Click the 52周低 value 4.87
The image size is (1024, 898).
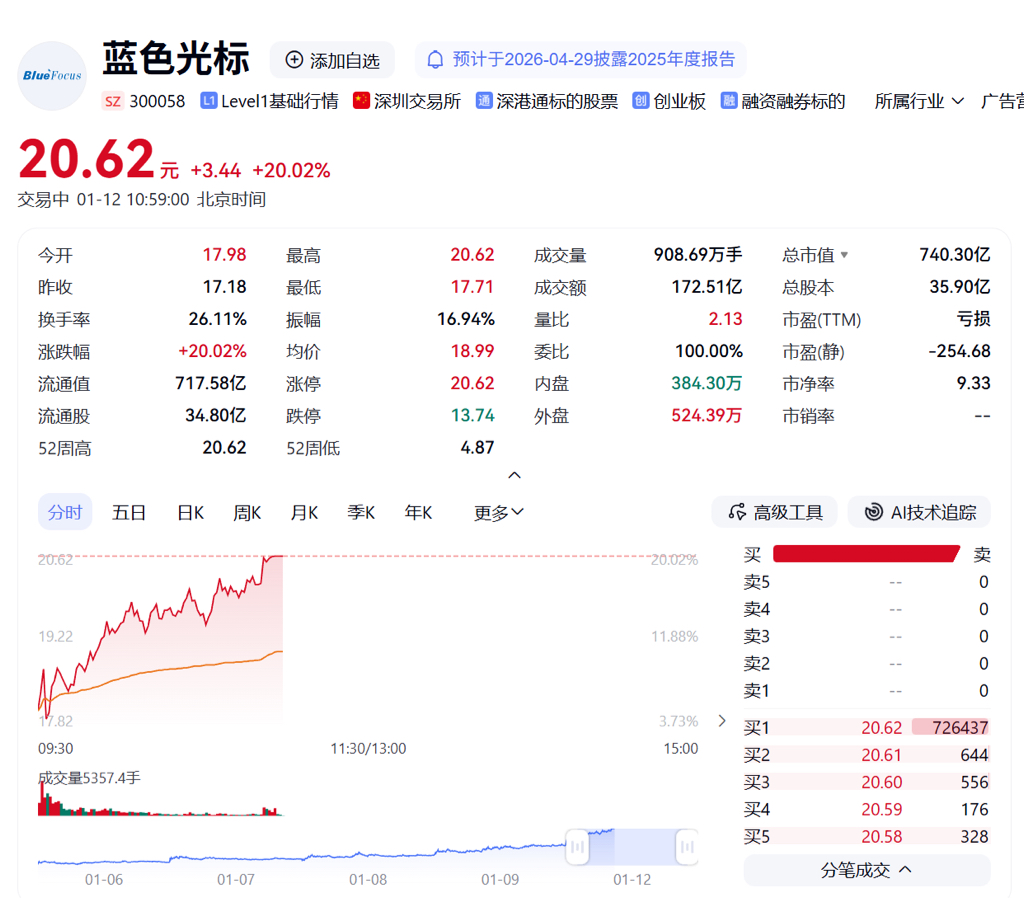click(477, 447)
